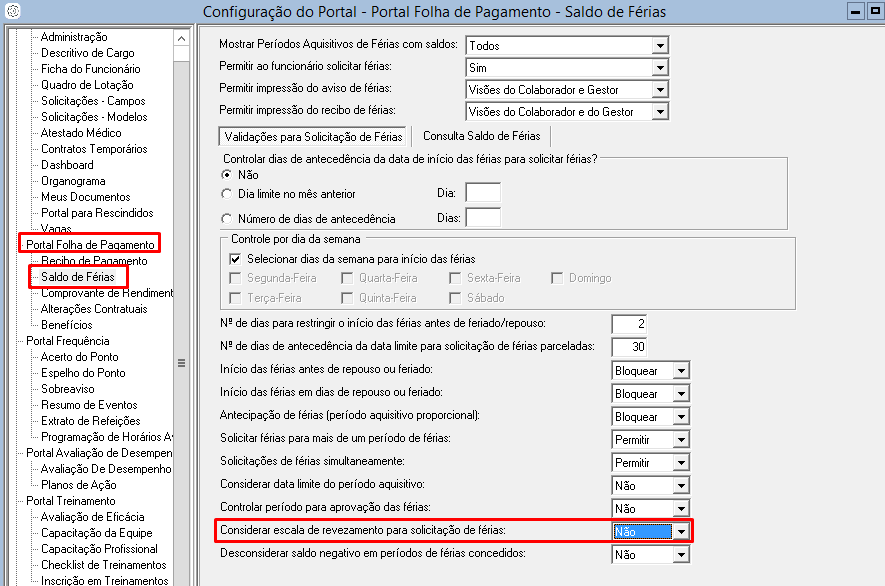Click the days before holiday field
The image size is (885, 586).
click(x=629, y=324)
